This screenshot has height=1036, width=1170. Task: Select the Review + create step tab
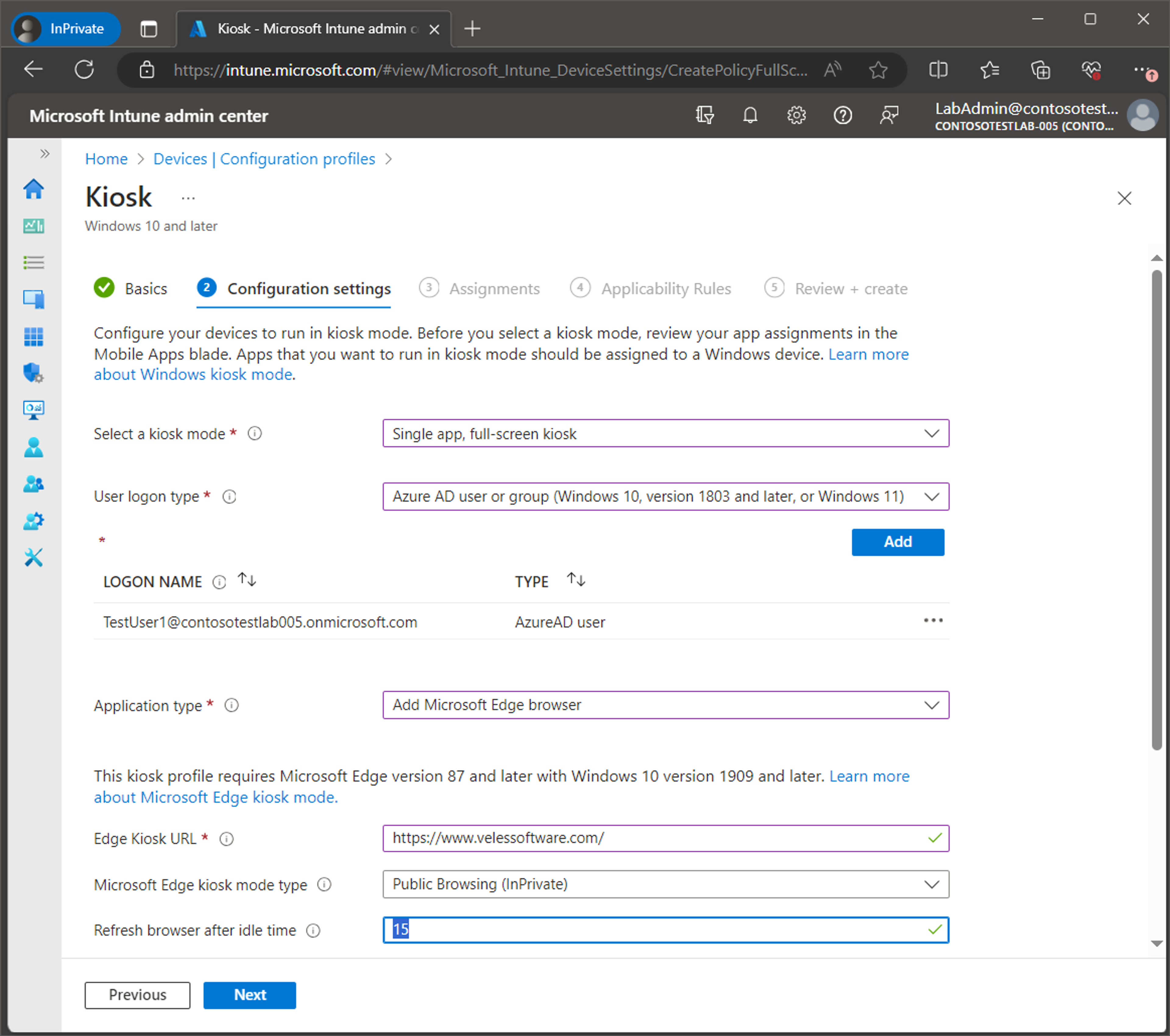pyautogui.click(x=836, y=288)
